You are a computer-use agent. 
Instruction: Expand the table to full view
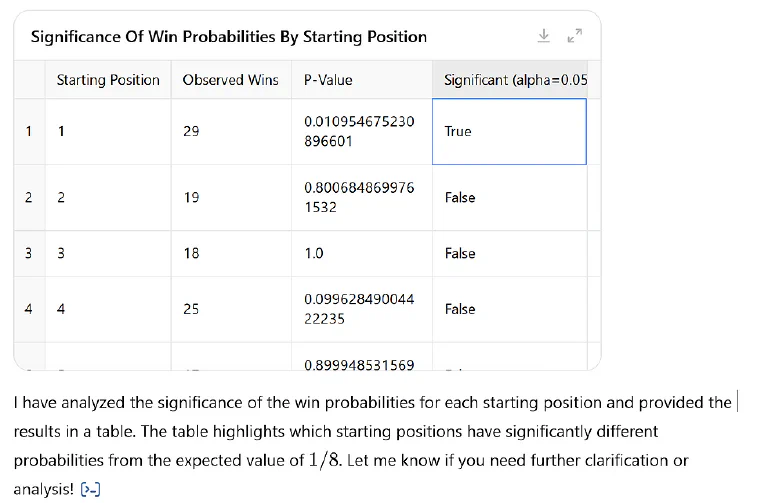[x=574, y=36]
